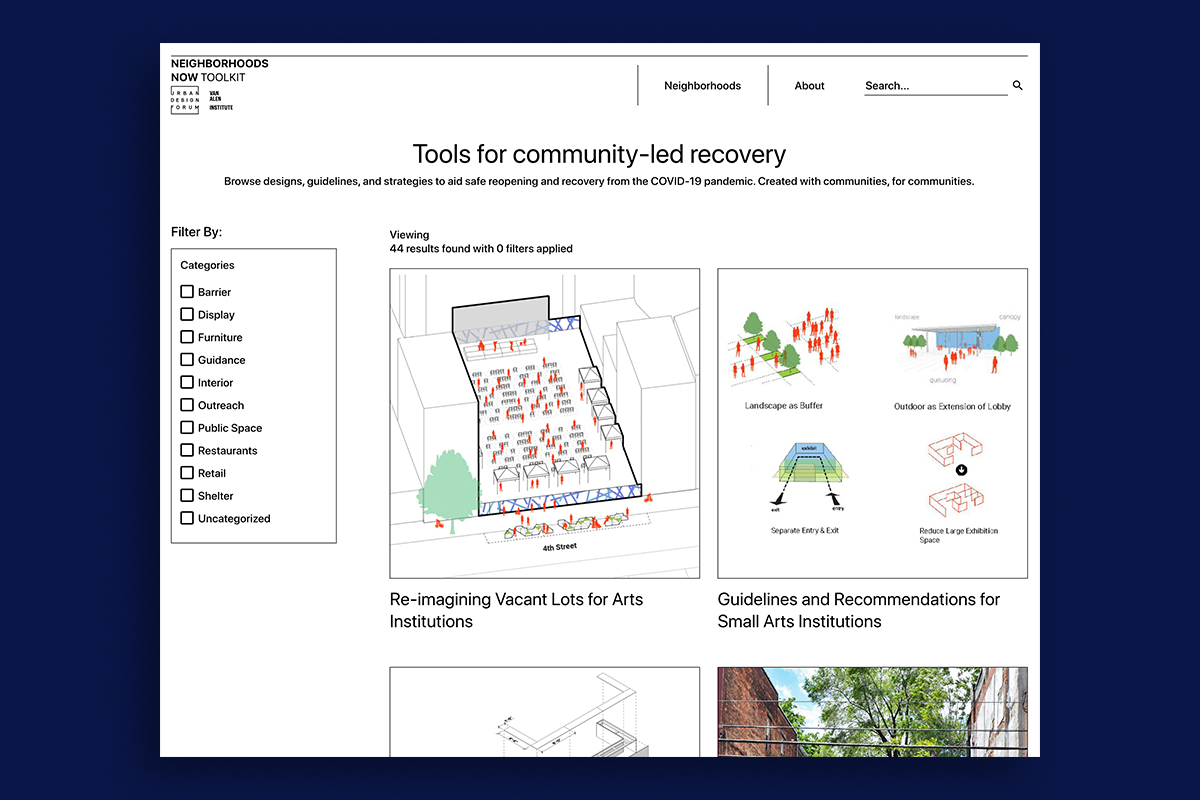Enable the Barrier category filter
This screenshot has height=800, width=1200.
pos(186,291)
